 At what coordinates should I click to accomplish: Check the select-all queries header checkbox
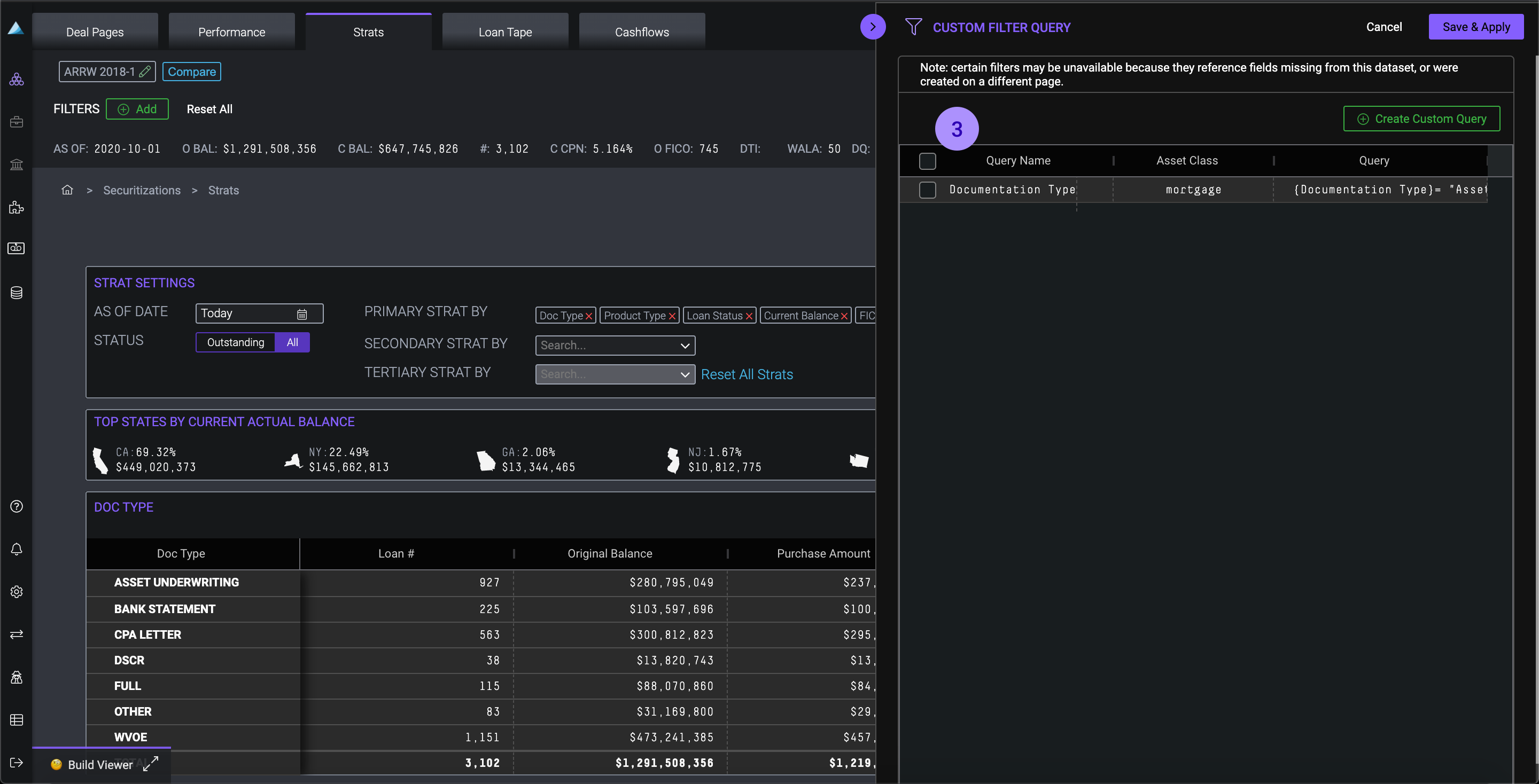coord(927,161)
